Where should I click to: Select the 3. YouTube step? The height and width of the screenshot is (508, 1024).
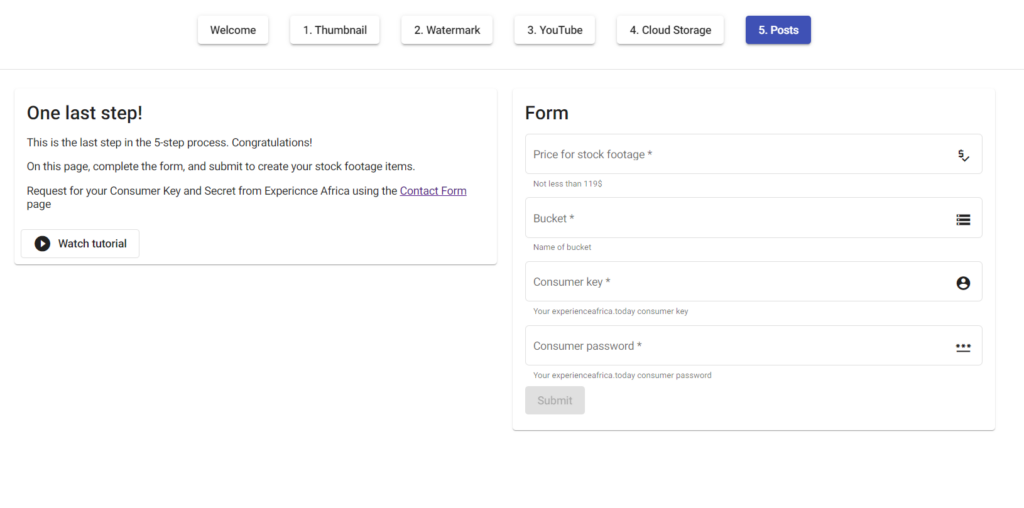pos(555,30)
